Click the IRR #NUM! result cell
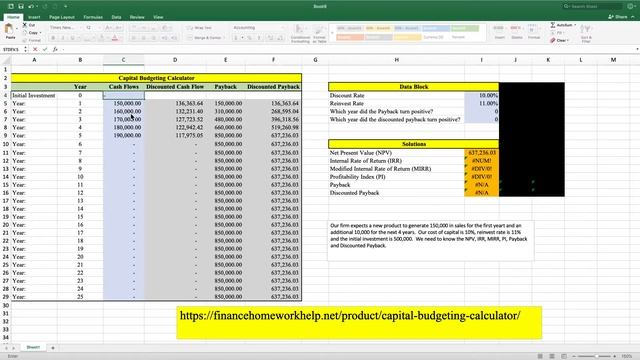Screen dimensions: 640x360 482,161
